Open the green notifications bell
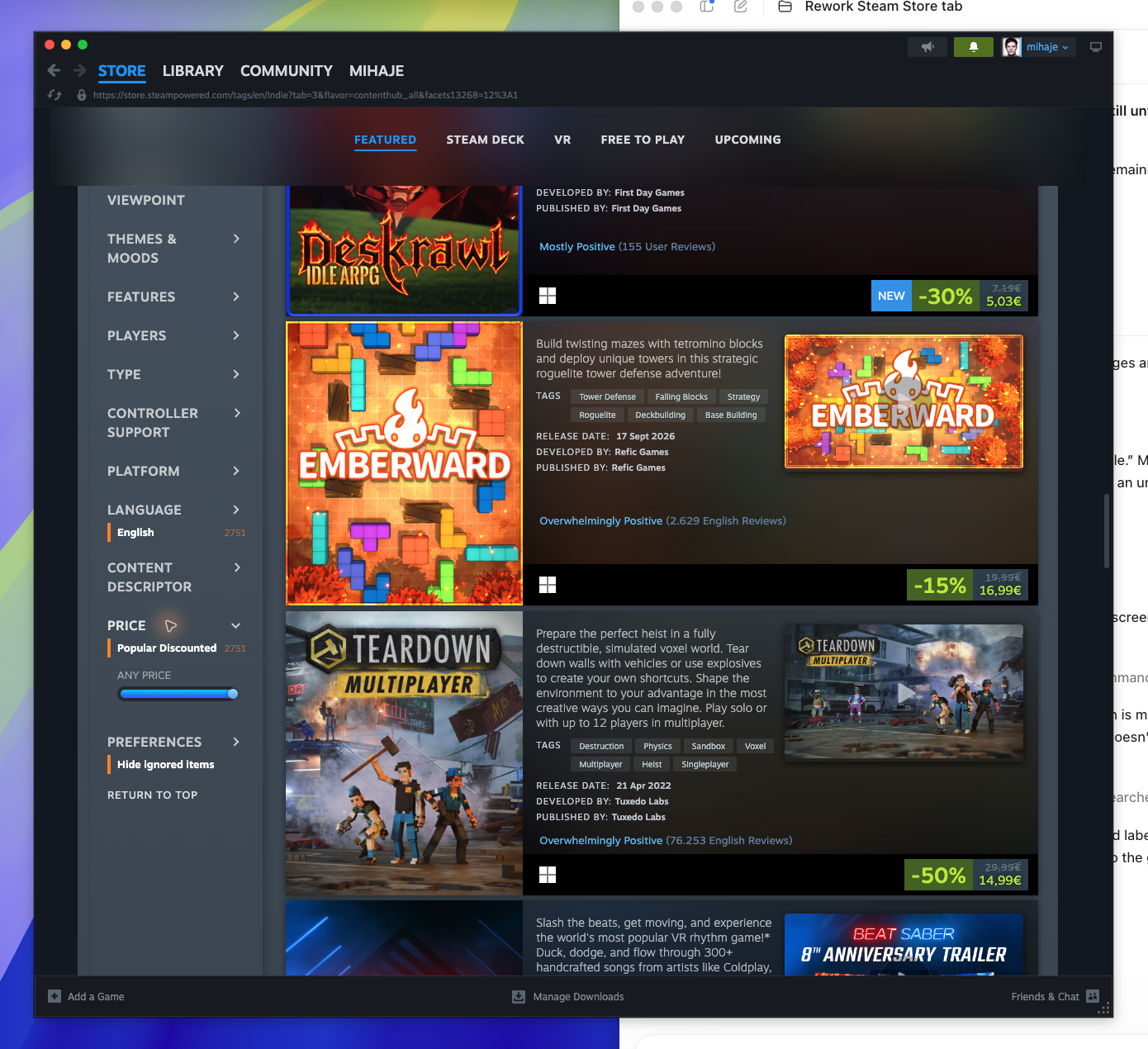The image size is (1148, 1049). 974,47
